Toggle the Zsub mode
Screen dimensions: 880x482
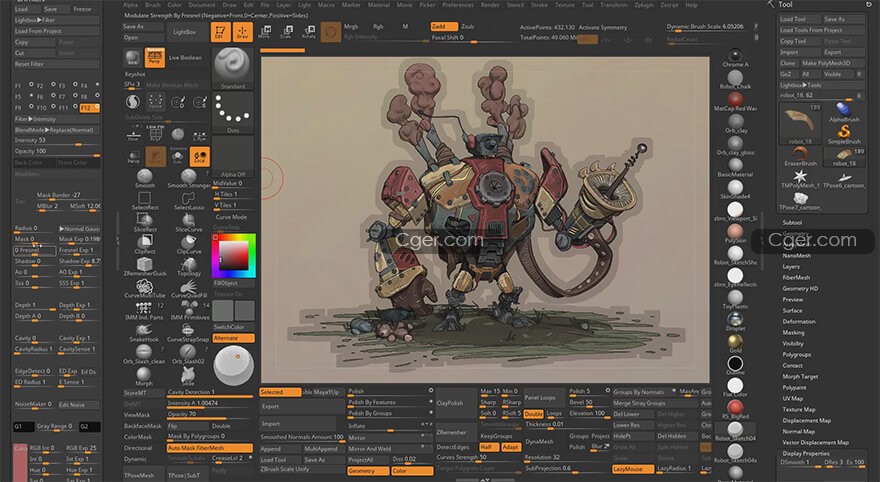click(468, 26)
